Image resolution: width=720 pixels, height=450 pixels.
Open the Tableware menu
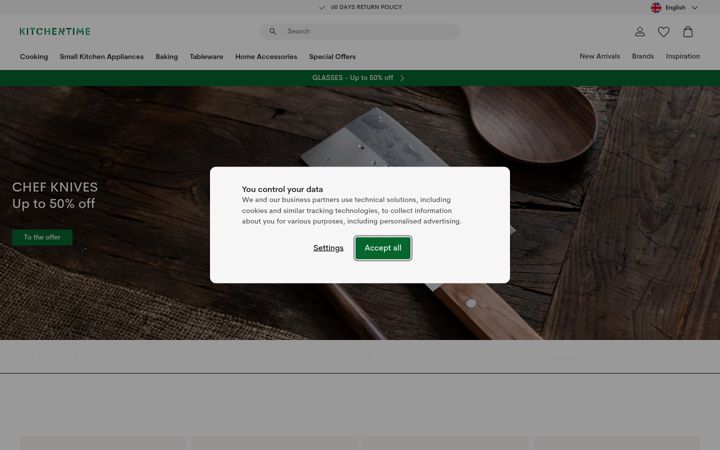tap(206, 56)
